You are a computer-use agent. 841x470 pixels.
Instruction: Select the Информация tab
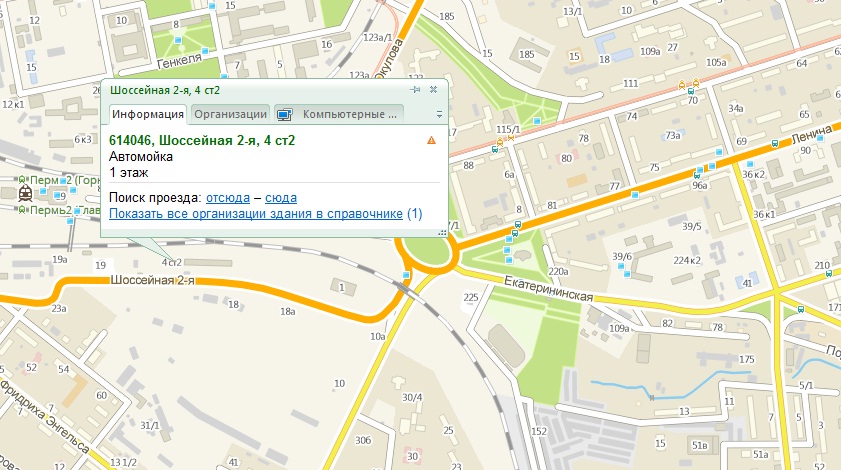148,114
